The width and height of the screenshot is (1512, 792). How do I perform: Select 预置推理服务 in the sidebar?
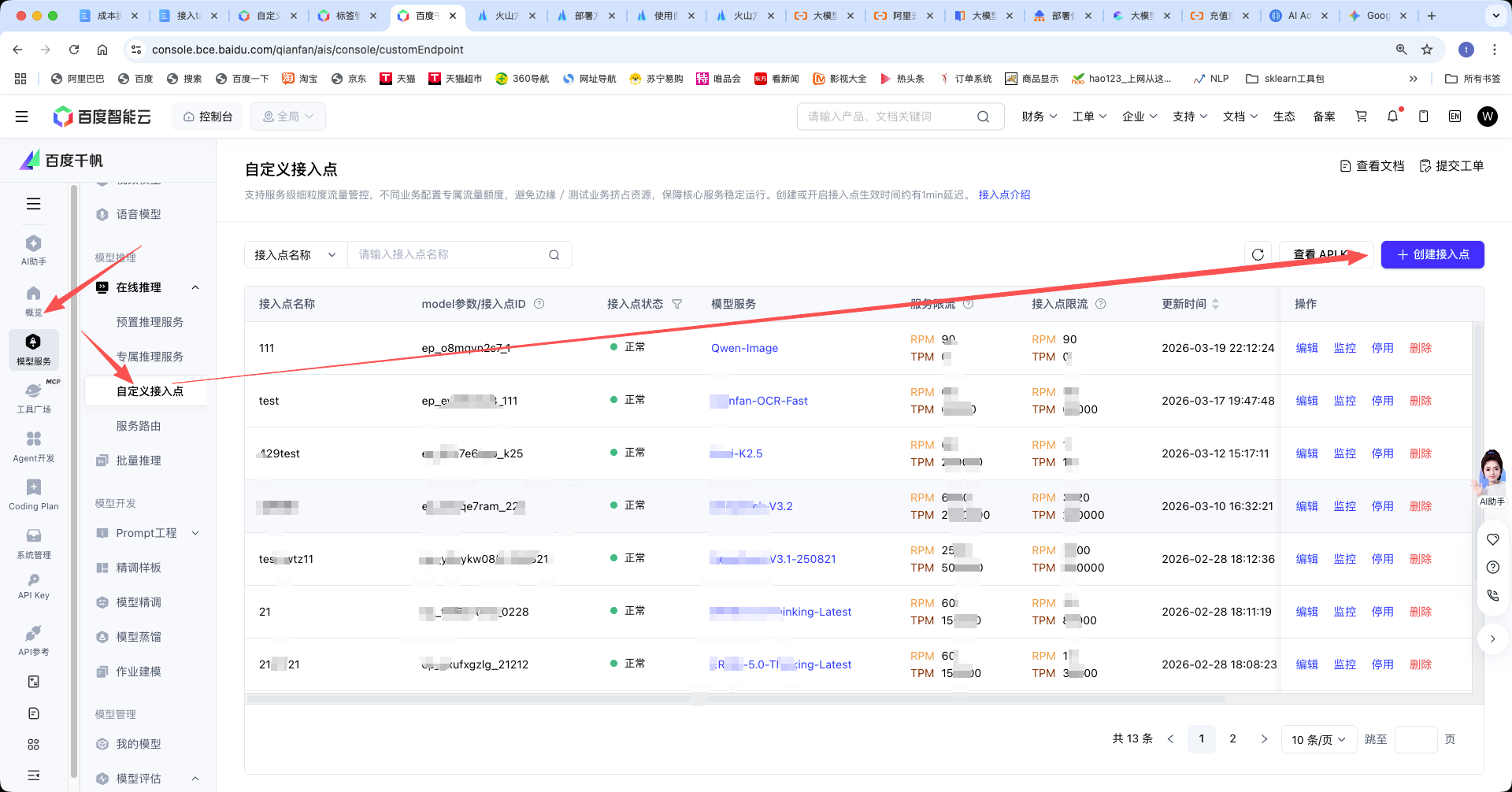[150, 322]
